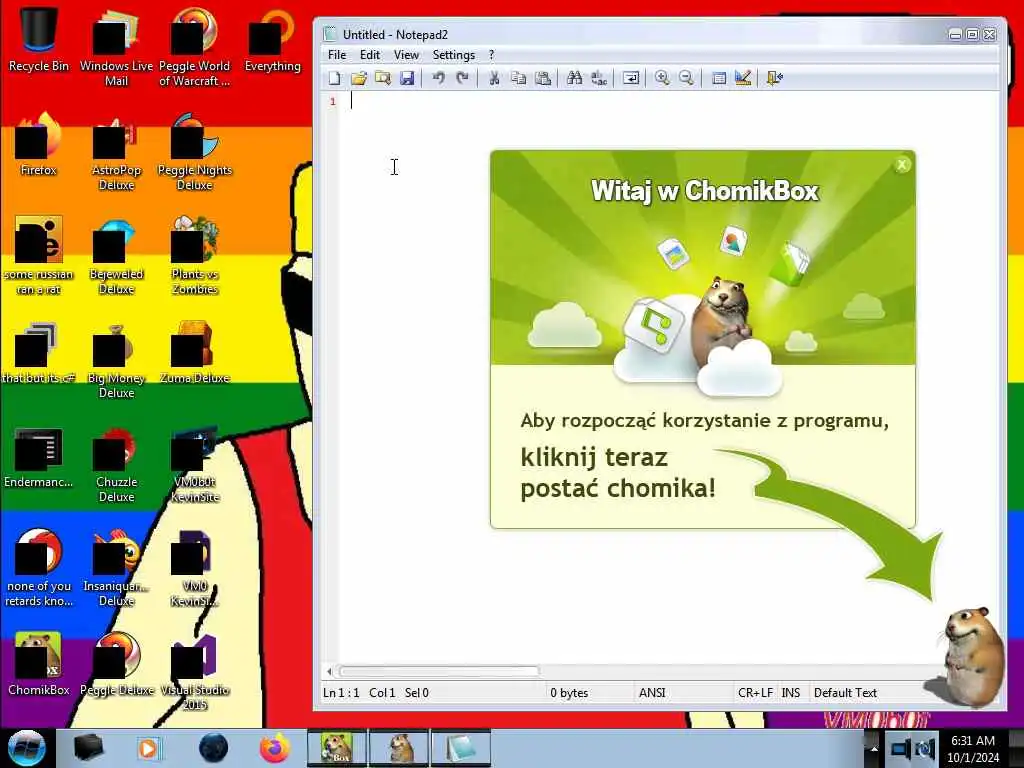
Task: Click the Replace toolbar icon
Action: [599, 78]
